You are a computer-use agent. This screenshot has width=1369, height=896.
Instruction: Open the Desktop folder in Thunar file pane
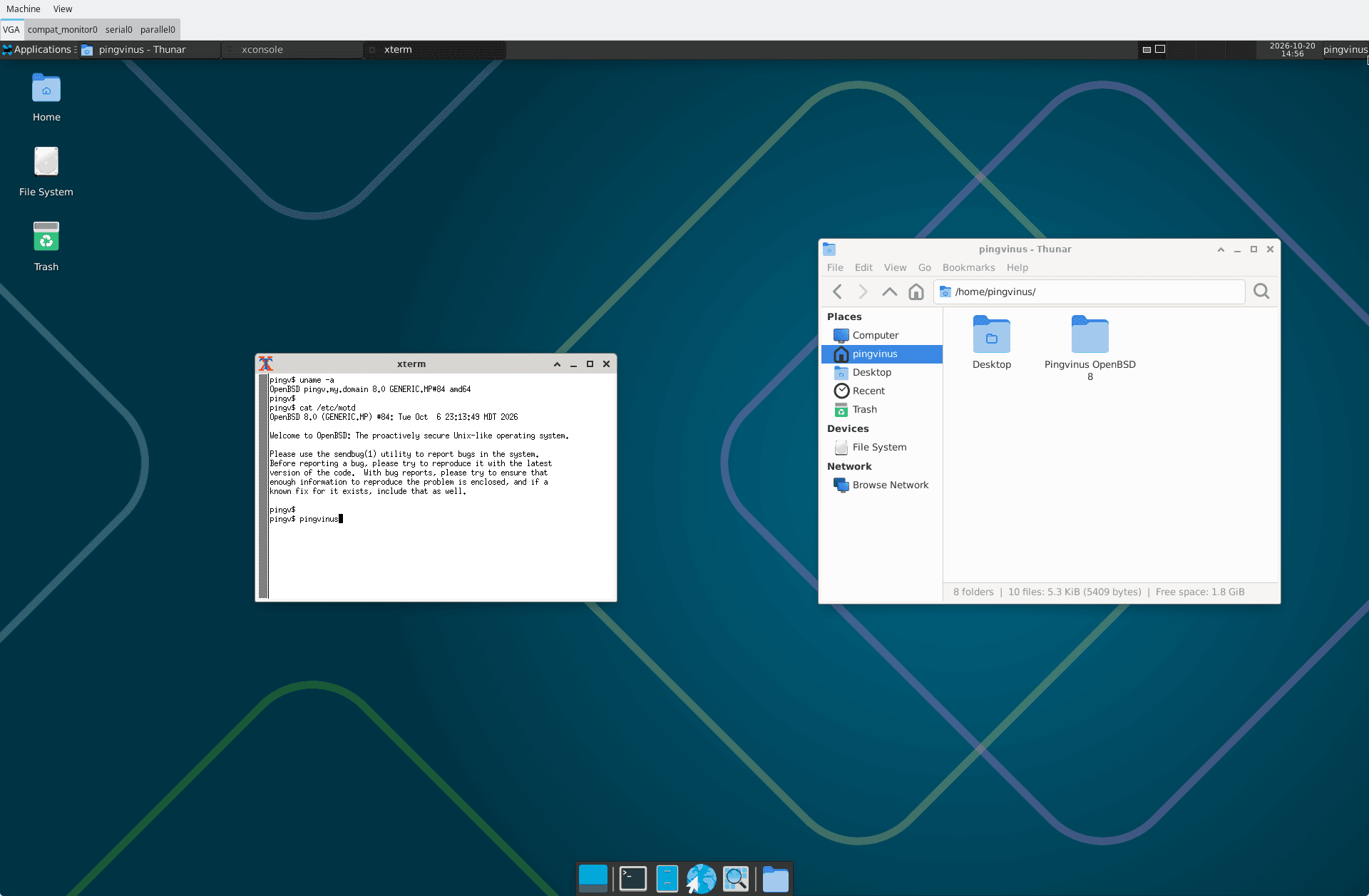(x=992, y=343)
